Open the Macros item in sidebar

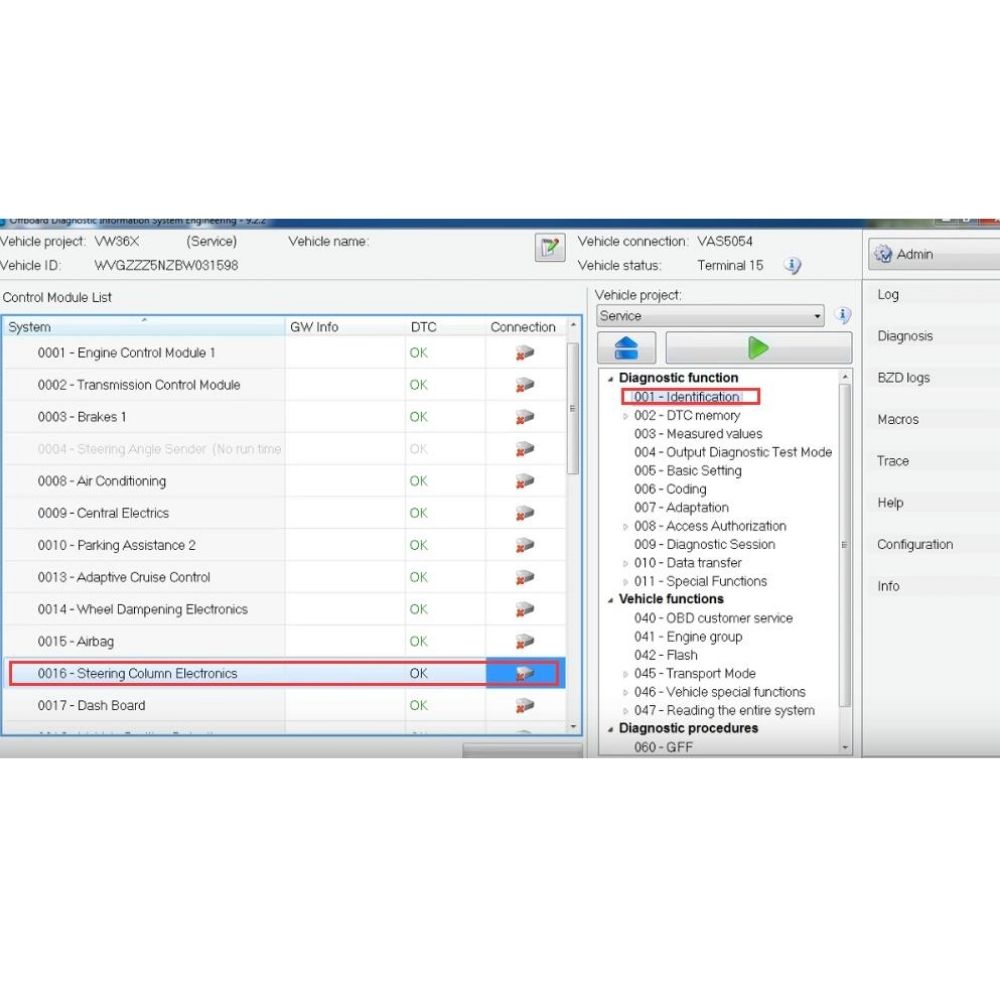coord(897,420)
